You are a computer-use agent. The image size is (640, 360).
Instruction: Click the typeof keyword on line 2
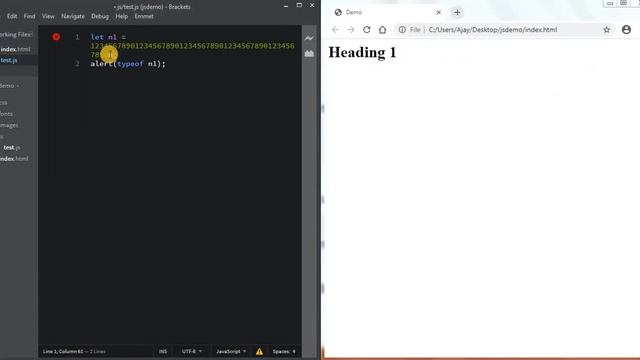pyautogui.click(x=130, y=64)
